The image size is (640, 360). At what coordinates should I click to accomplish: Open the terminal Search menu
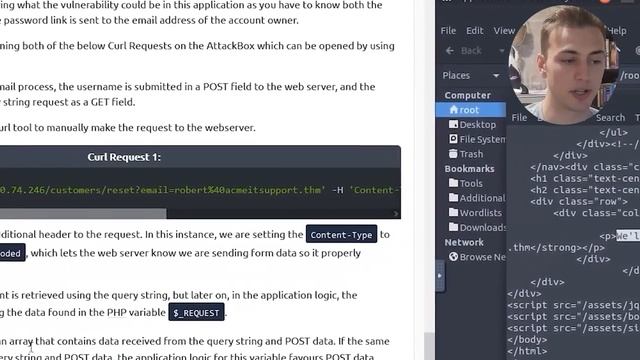click(x=610, y=118)
